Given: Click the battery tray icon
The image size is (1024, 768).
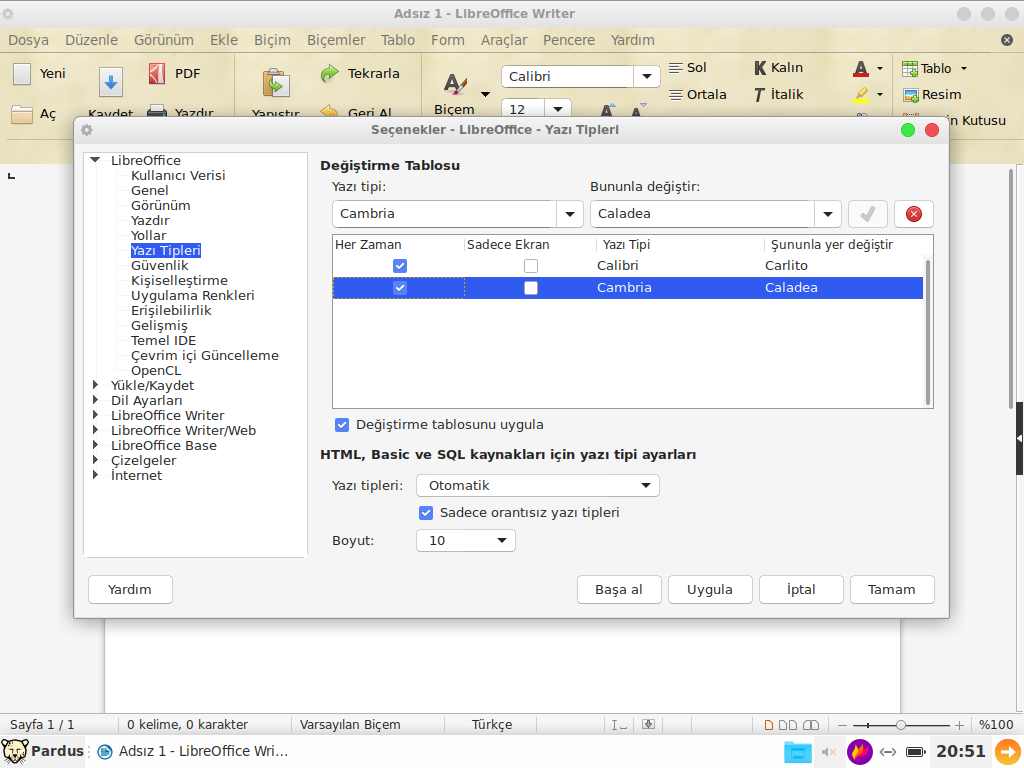Looking at the screenshot, I should 916,752.
